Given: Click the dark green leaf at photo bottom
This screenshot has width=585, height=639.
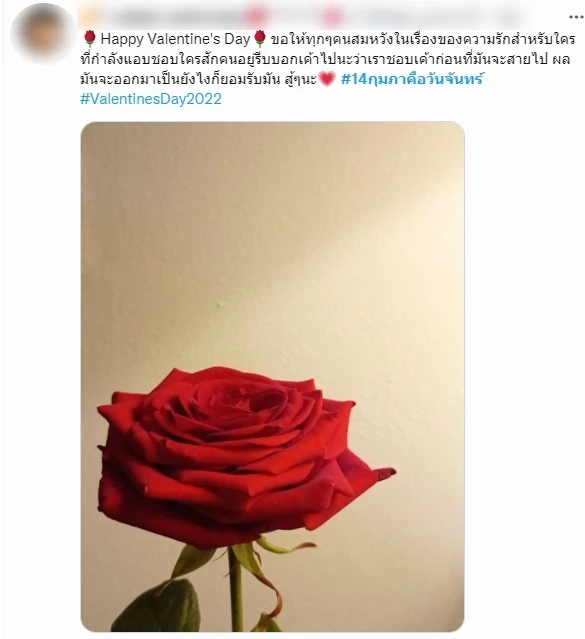Looking at the screenshot, I should (x=163, y=607).
